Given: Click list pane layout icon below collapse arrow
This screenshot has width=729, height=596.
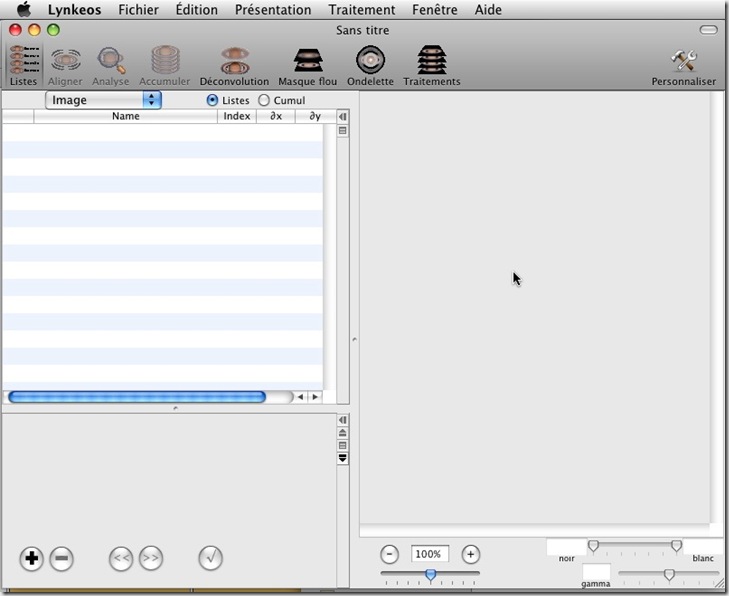Looking at the screenshot, I should click(x=343, y=131).
